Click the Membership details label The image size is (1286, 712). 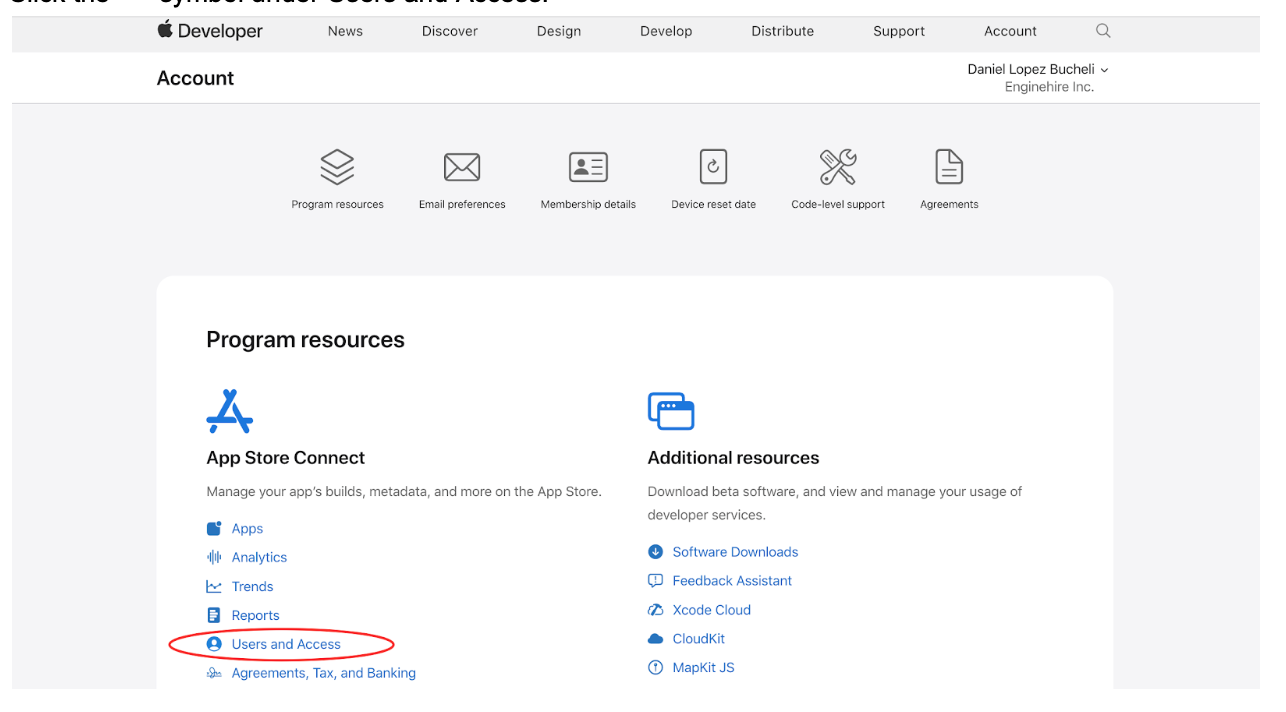point(588,205)
